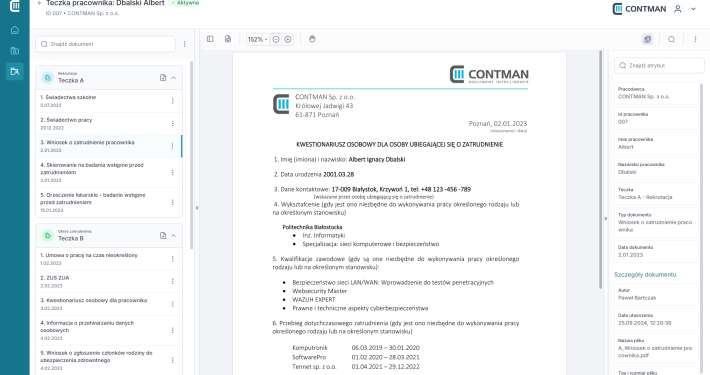
Task: Click the document viewer vertical scrollbar
Action: point(601,170)
